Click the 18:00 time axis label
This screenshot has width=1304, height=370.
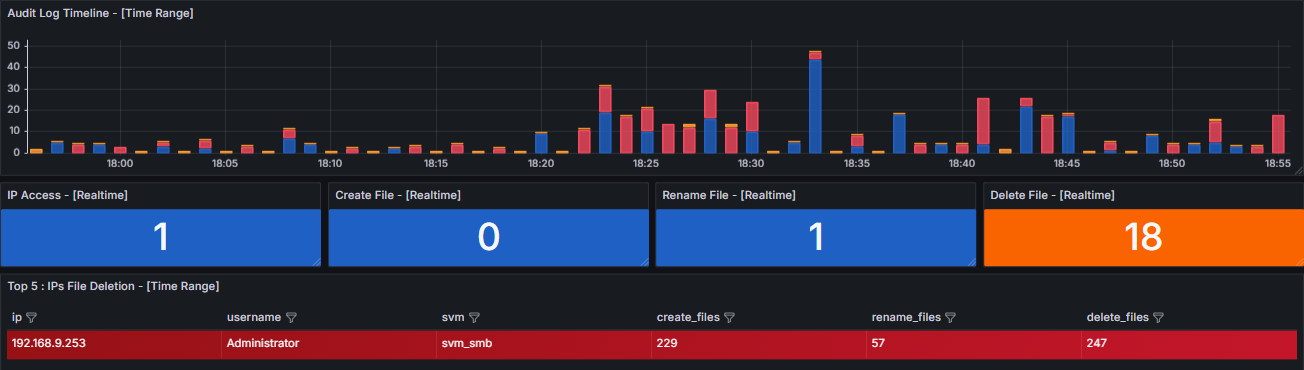(x=120, y=162)
